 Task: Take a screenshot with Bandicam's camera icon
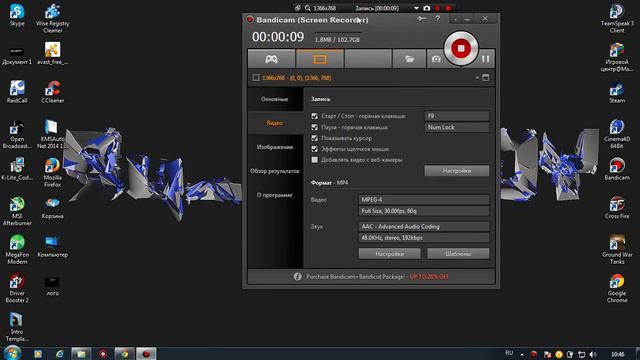point(436,59)
